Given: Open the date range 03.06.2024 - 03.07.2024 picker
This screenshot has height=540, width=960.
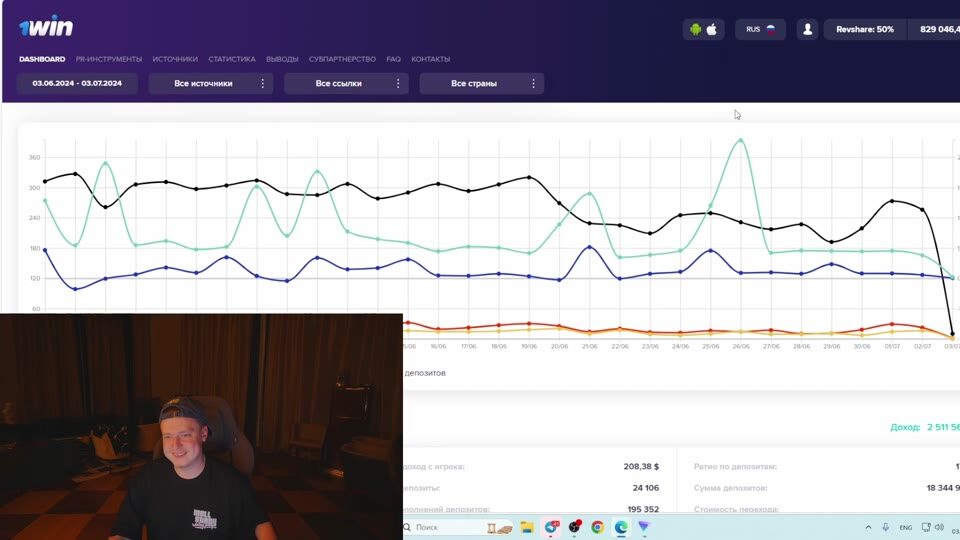Looking at the screenshot, I should tap(77, 84).
